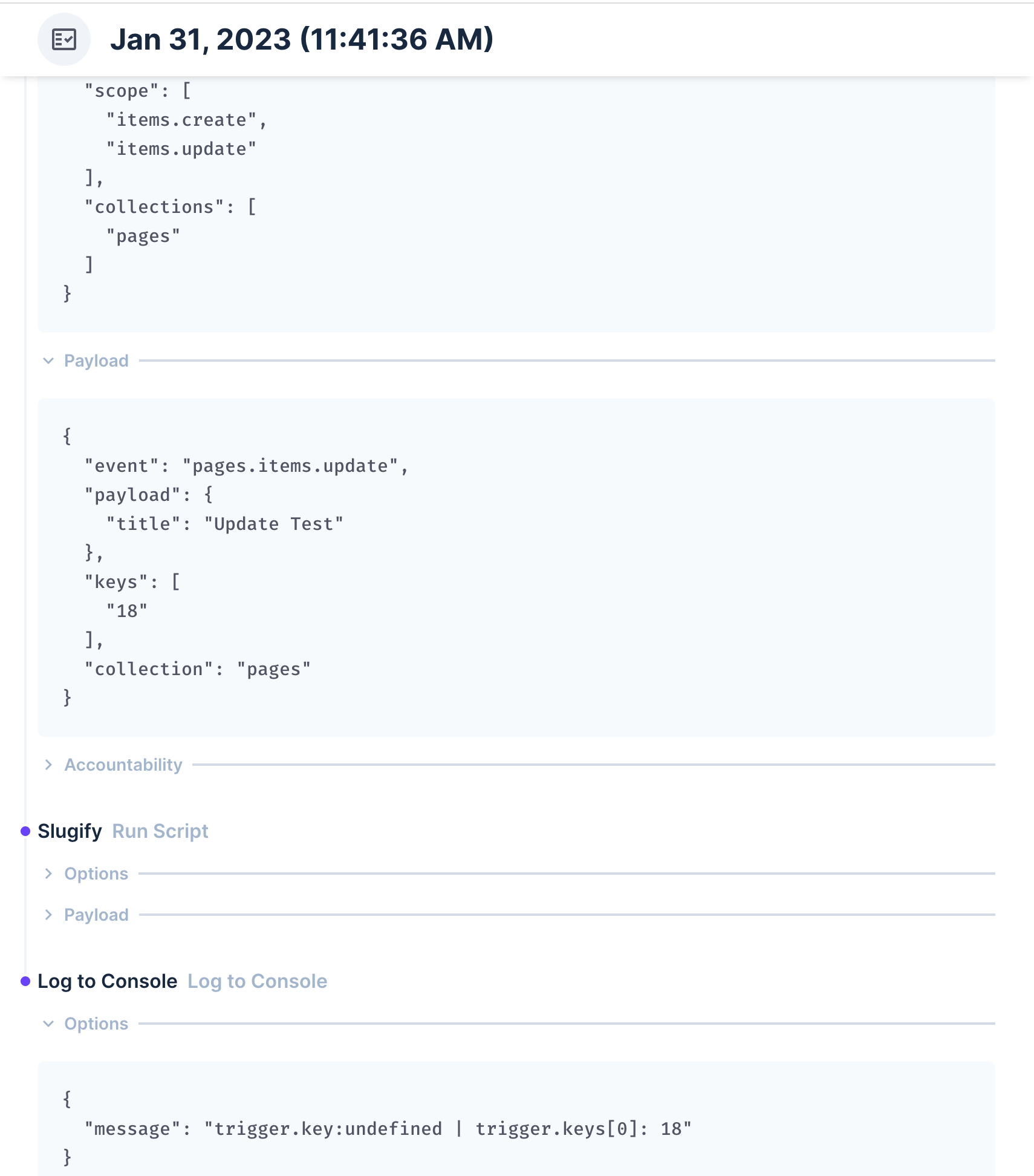Click the purple dot beside Log to Console
Screen dimensions: 1034x1176
25,981
